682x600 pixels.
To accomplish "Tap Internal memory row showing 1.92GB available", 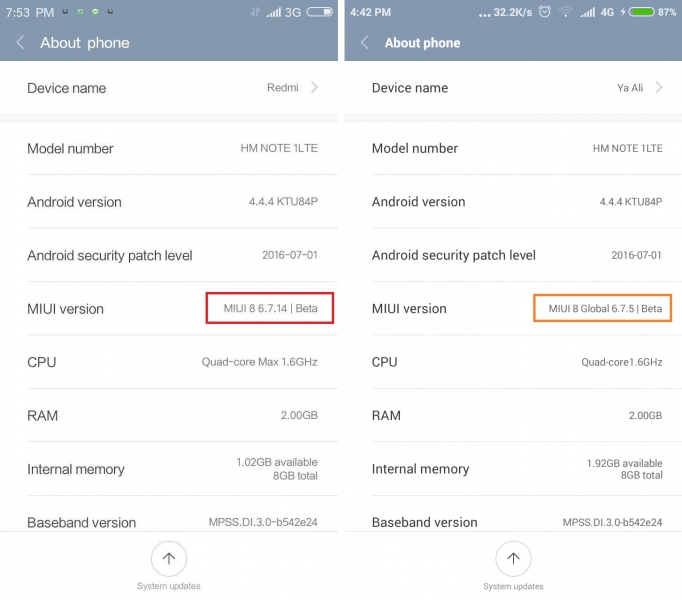I will 515,469.
